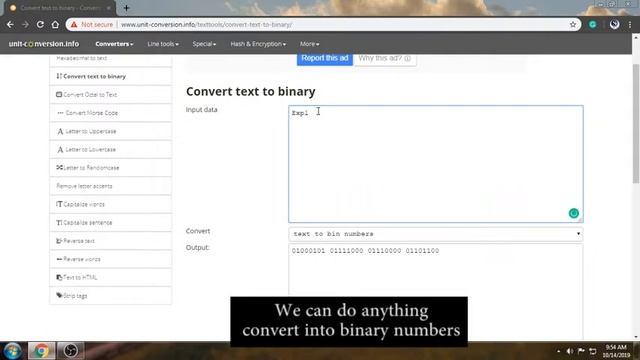640x360 pixels.
Task: Open the Action Center flag icon
Action: click(x=581, y=351)
